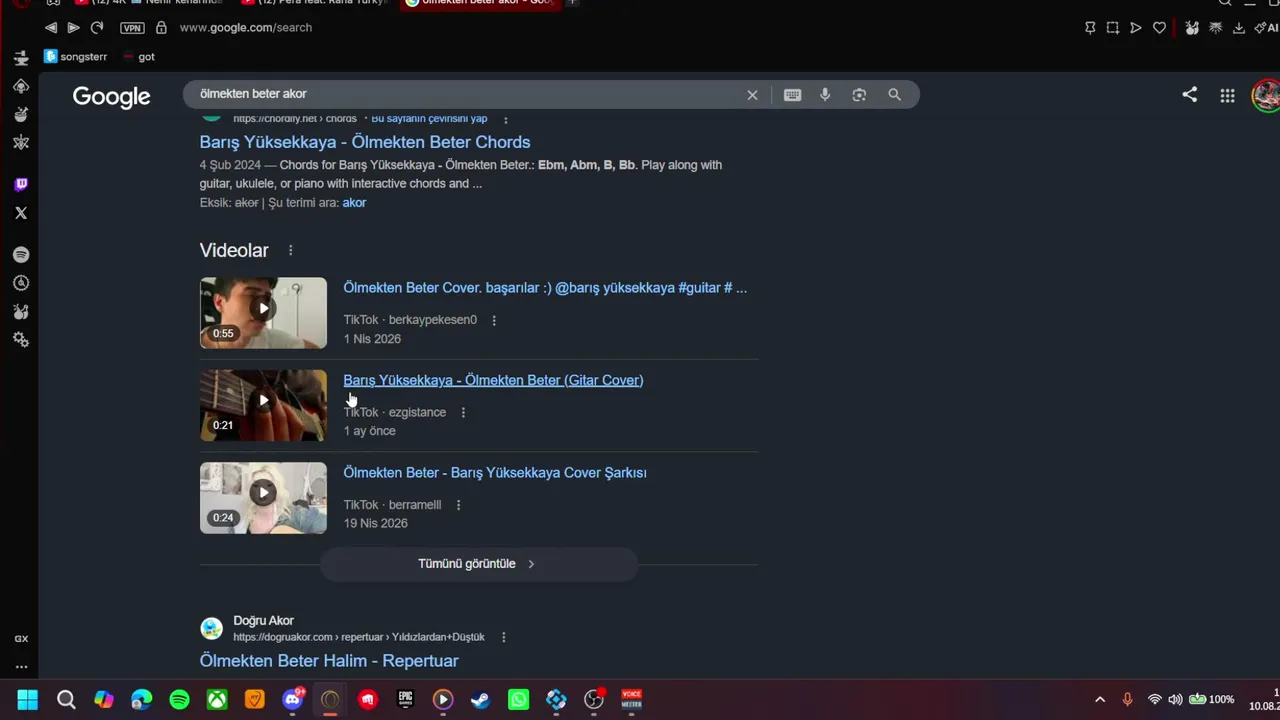Open X (Twitter) in the Opera sidebar
The height and width of the screenshot is (720, 1280).
tap(21, 213)
